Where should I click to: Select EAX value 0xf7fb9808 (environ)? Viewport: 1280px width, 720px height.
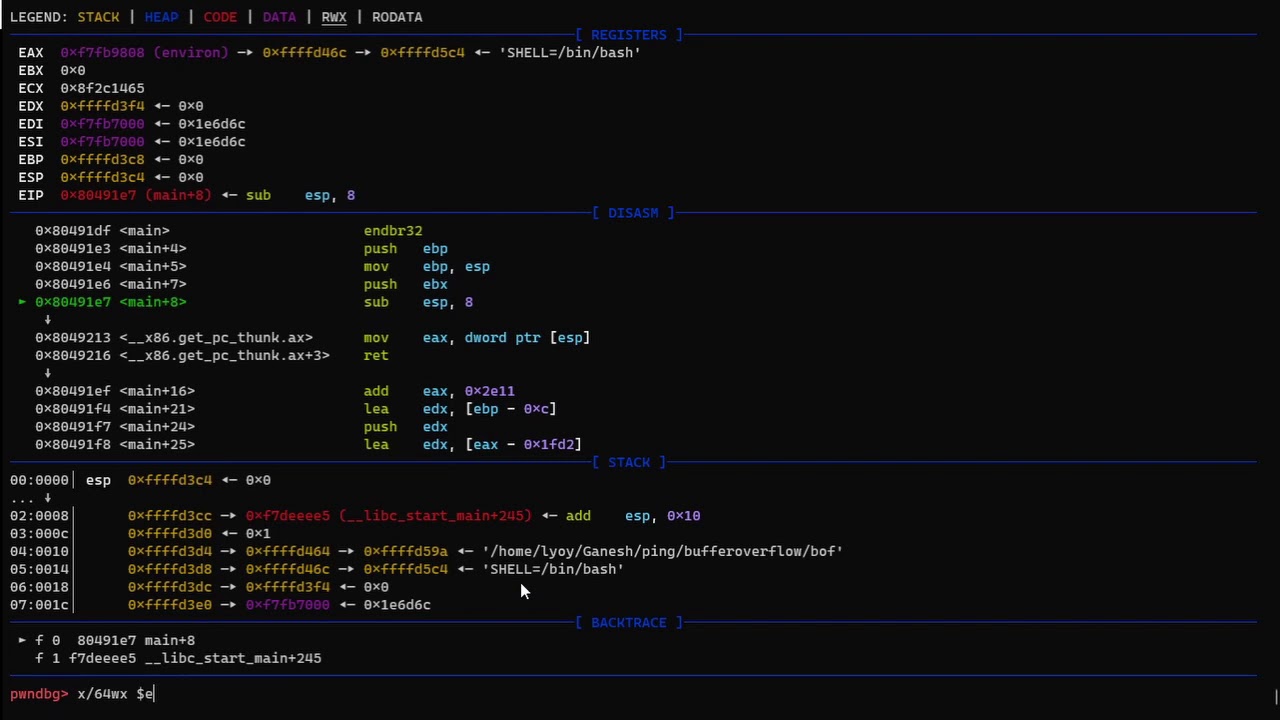coord(144,52)
